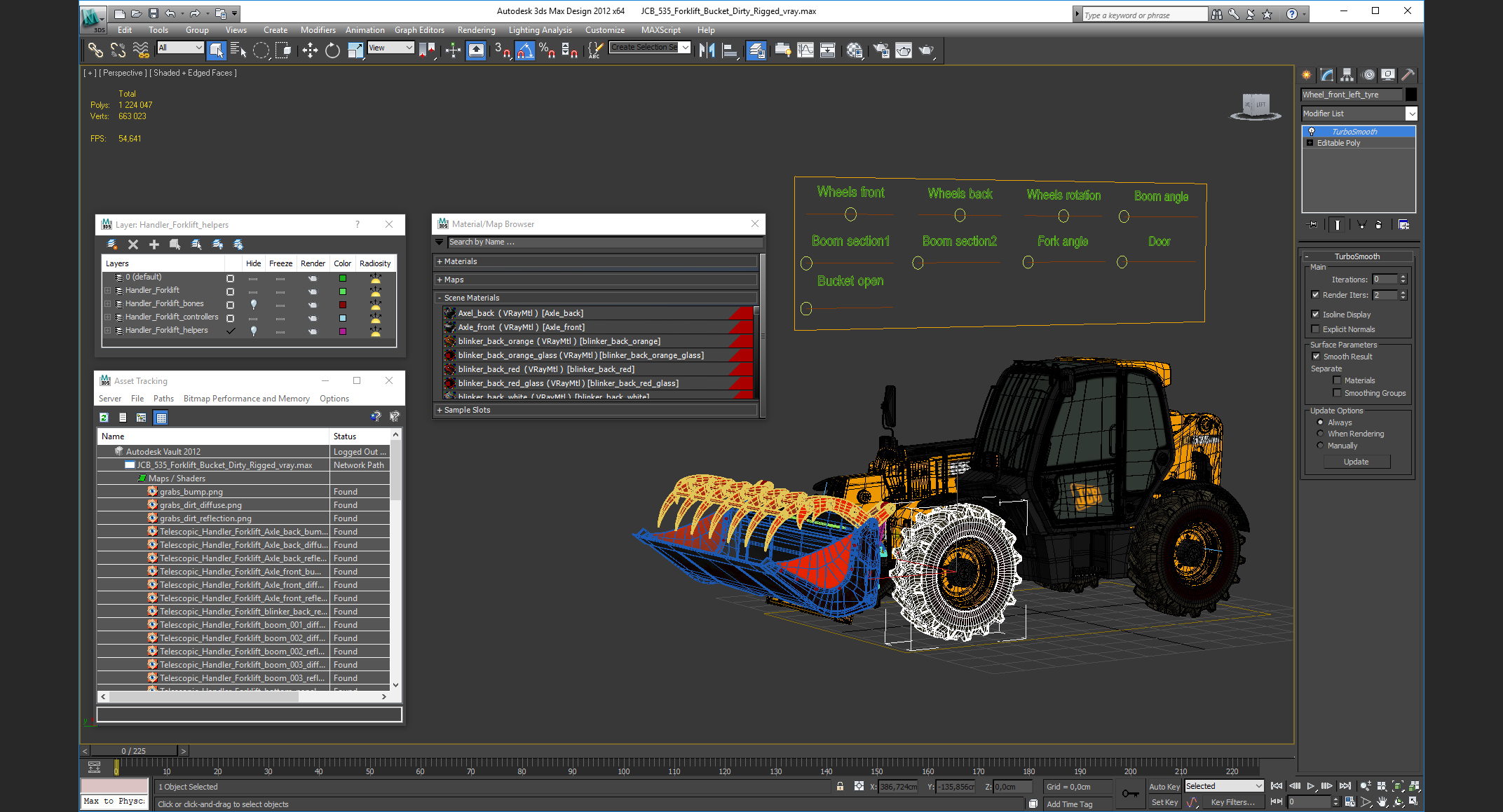This screenshot has width=1503, height=812.
Task: Open the Key Filters dialog button
Action: point(1232,803)
